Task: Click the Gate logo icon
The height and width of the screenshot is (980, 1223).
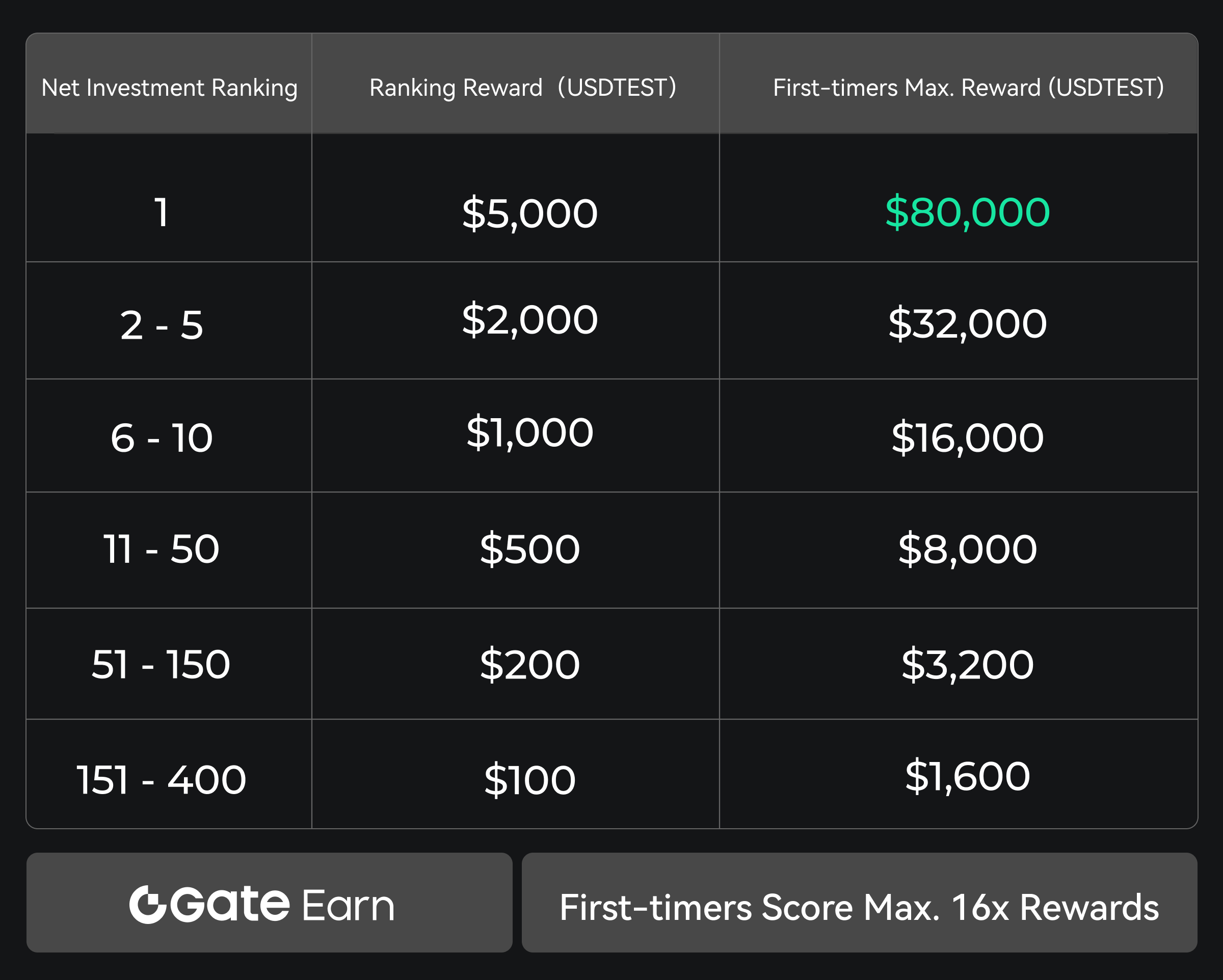Action: tap(147, 905)
